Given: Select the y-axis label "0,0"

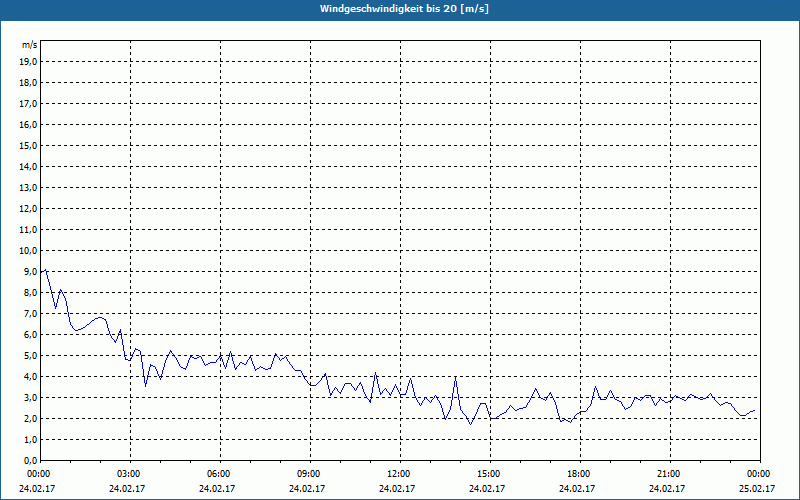Looking at the screenshot, I should tap(30, 461).
